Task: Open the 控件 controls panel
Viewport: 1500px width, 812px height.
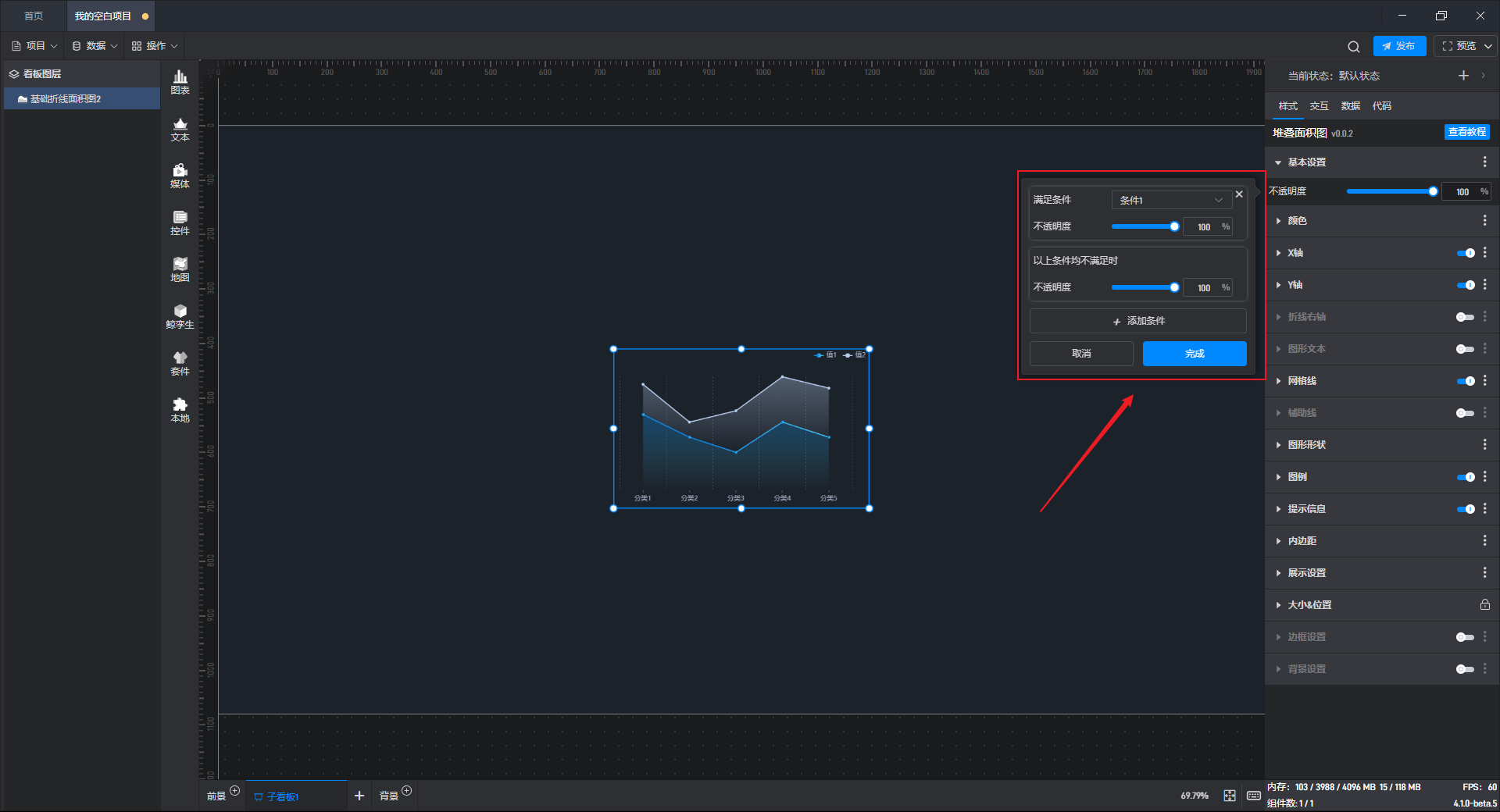Action: click(x=180, y=223)
